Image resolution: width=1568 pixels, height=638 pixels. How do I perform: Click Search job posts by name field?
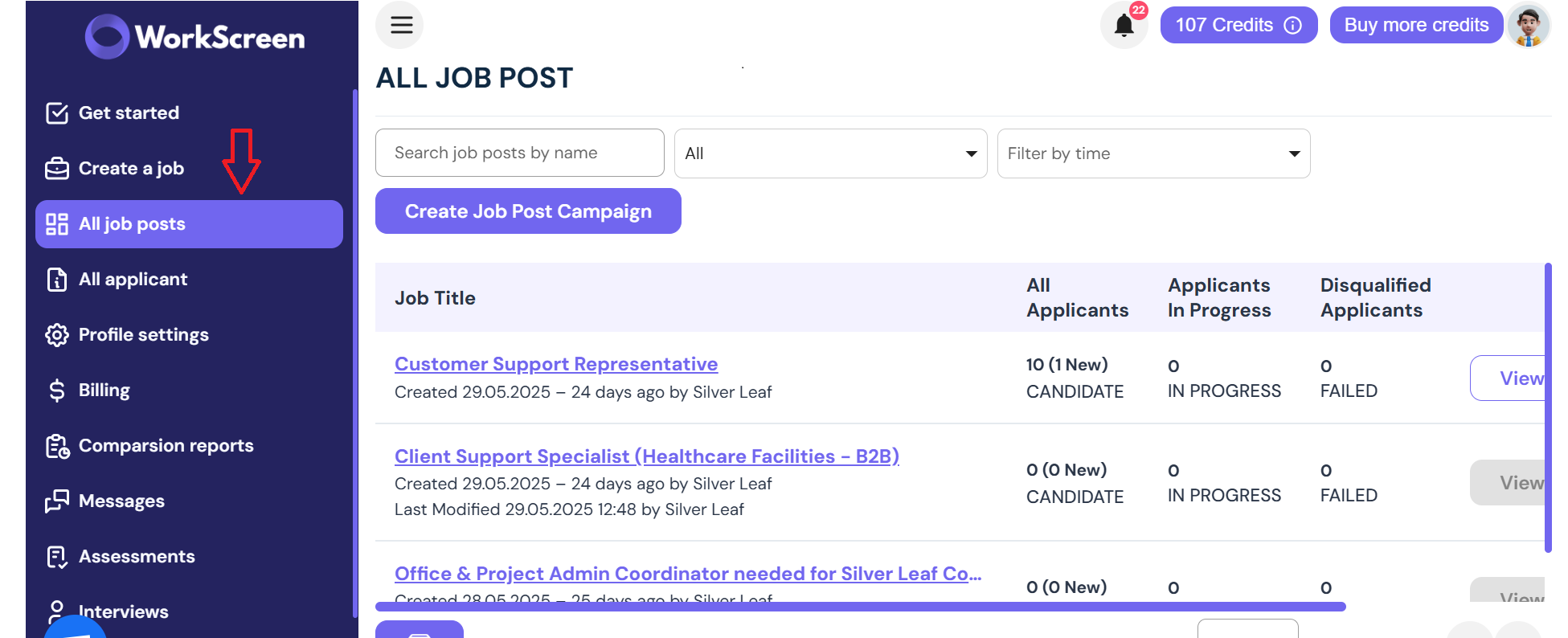coord(520,153)
